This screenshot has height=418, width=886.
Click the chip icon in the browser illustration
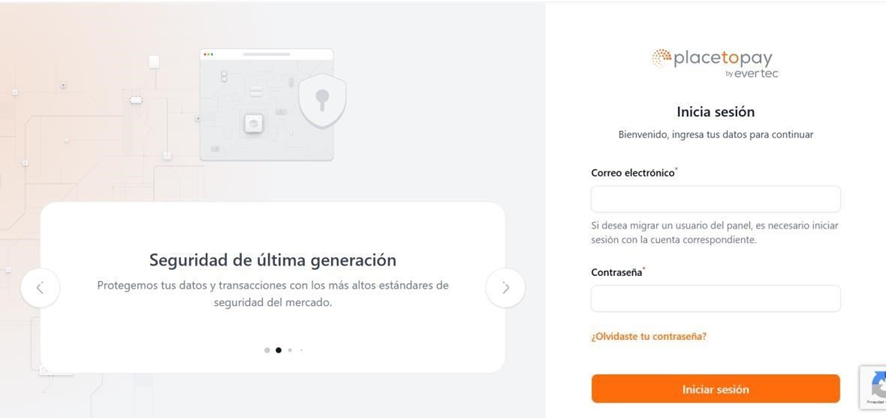tap(254, 123)
